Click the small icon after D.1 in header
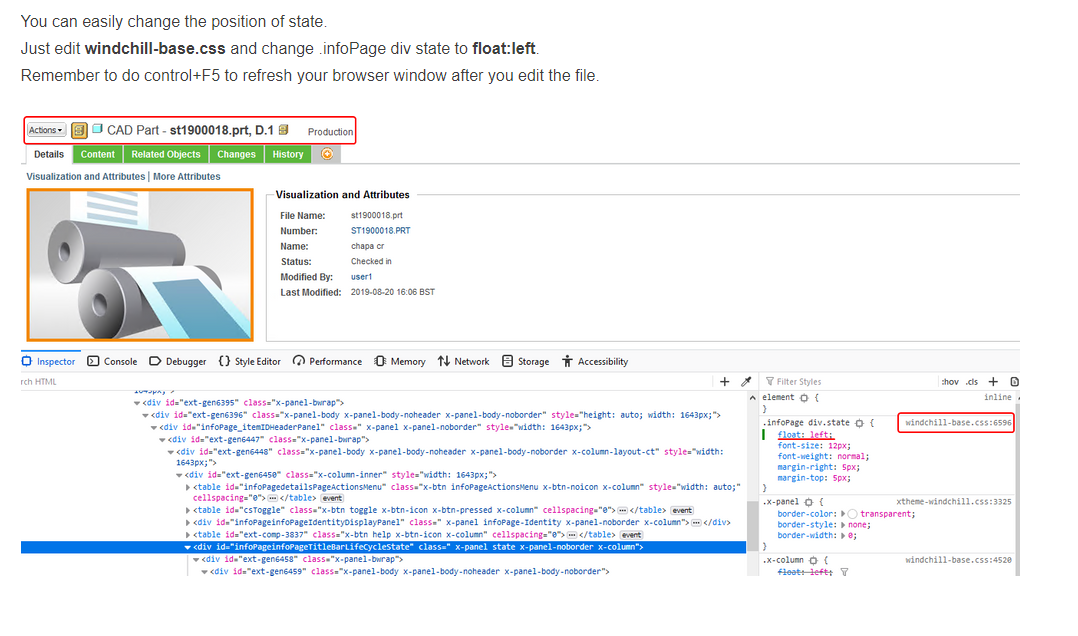This screenshot has width=1078, height=636. (282, 130)
